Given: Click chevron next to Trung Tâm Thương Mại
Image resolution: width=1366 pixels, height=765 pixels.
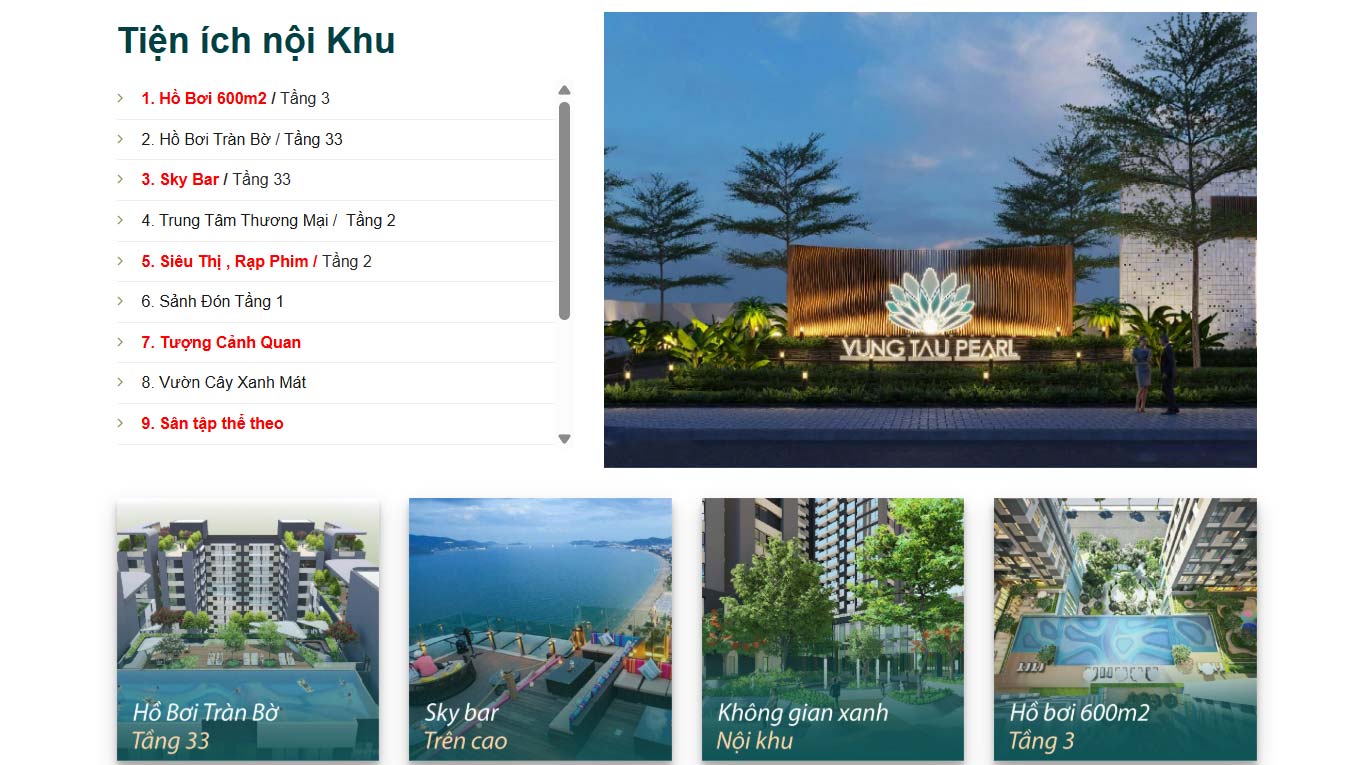Looking at the screenshot, I should click(121, 220).
